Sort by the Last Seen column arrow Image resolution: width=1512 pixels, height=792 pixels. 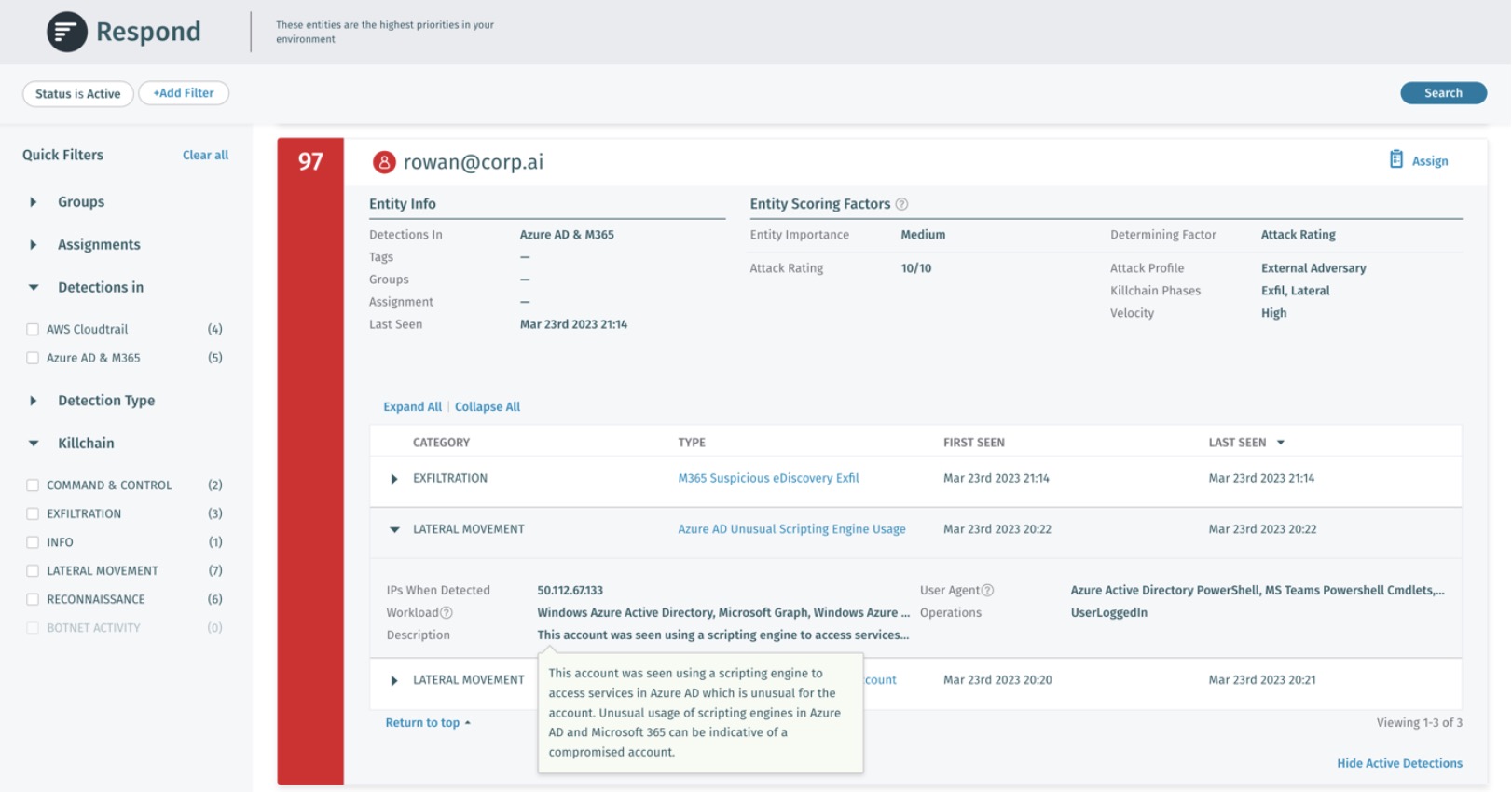tap(1281, 443)
